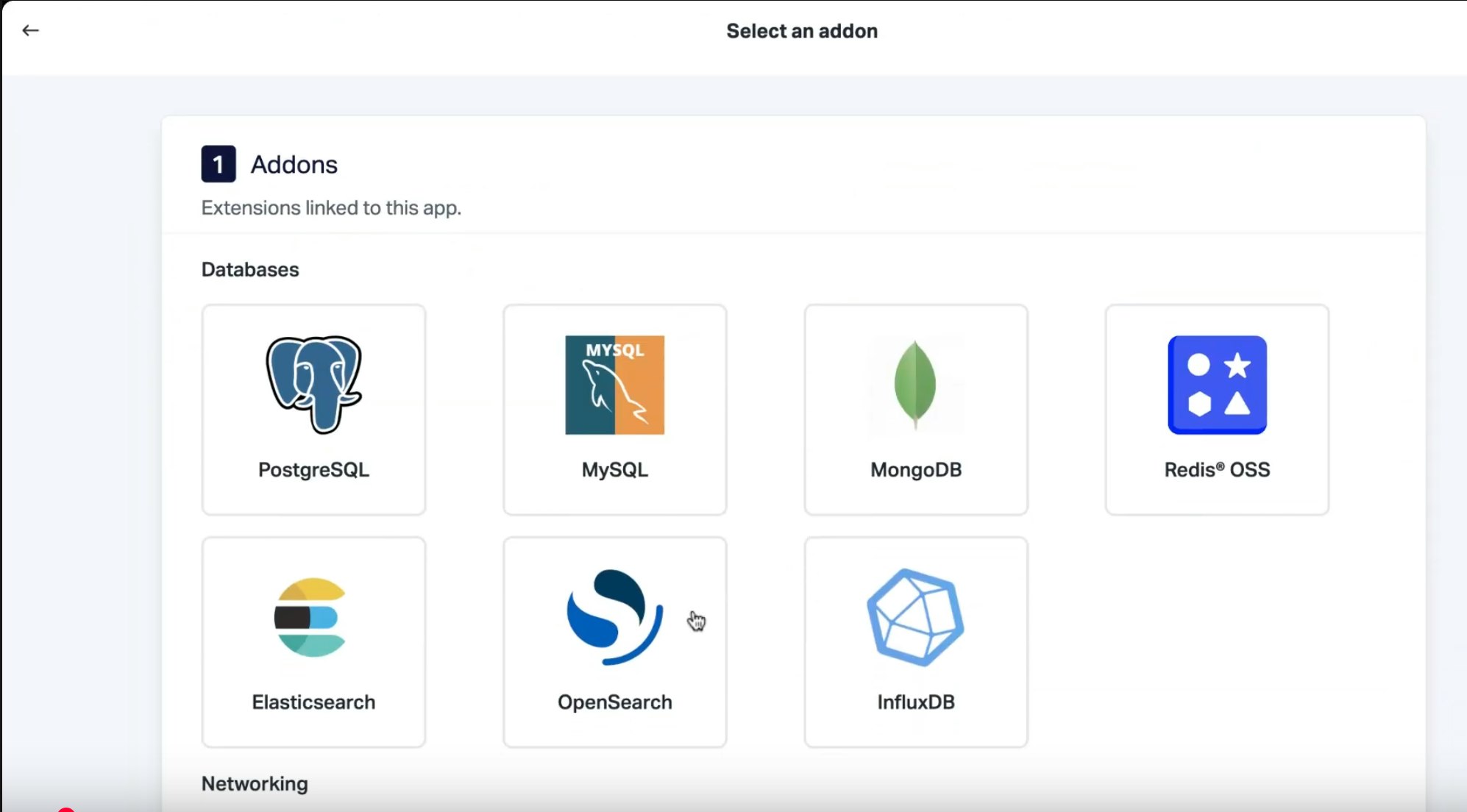Viewport: 1467px width, 812px height.
Task: Choose the InfluxDB addon
Action: click(x=915, y=641)
